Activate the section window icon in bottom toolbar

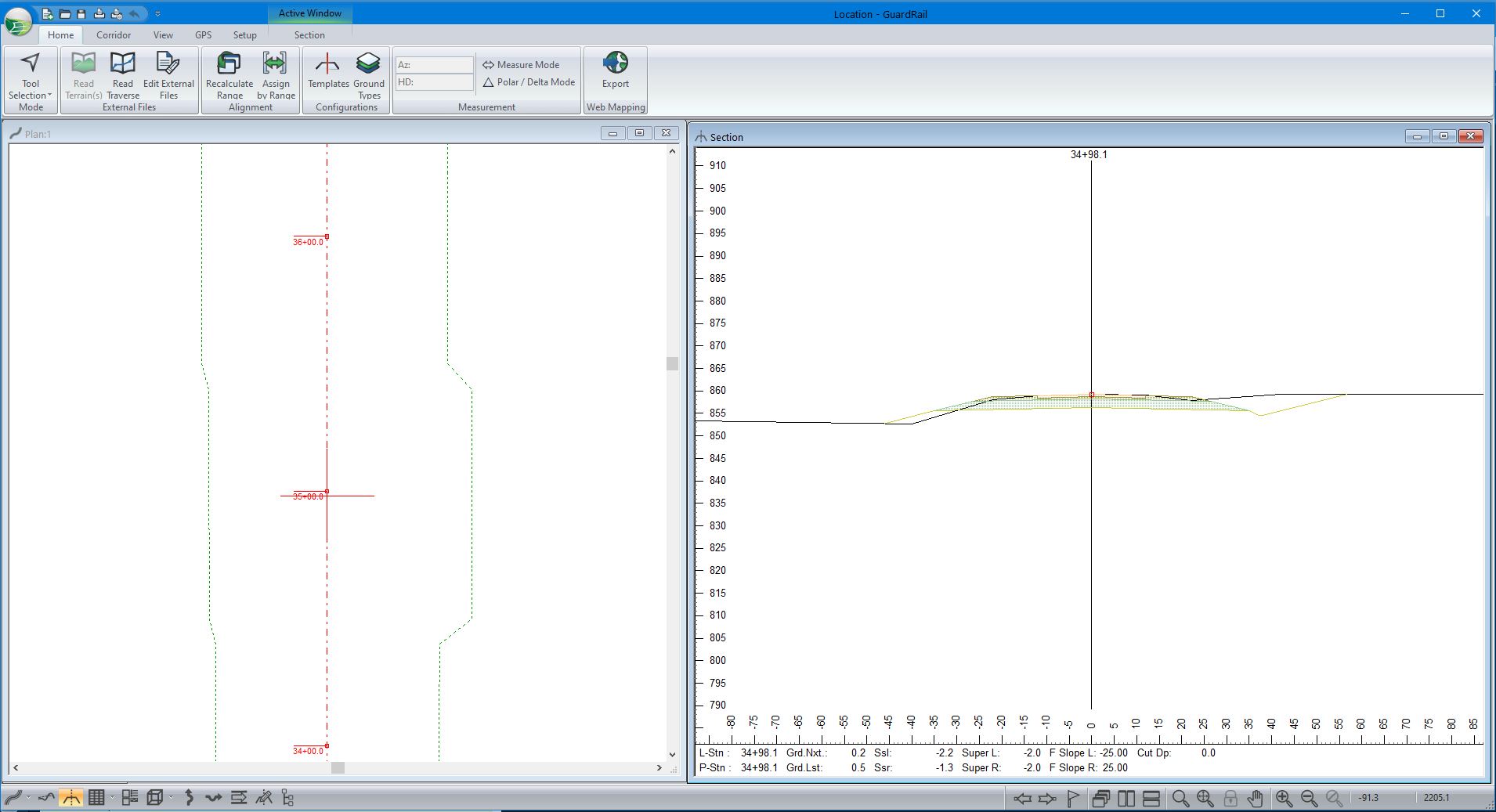point(70,798)
